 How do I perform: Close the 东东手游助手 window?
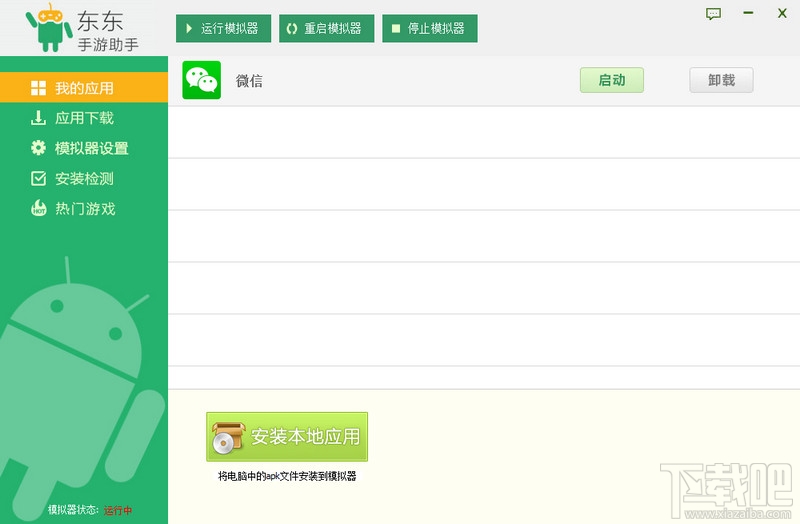coord(782,13)
